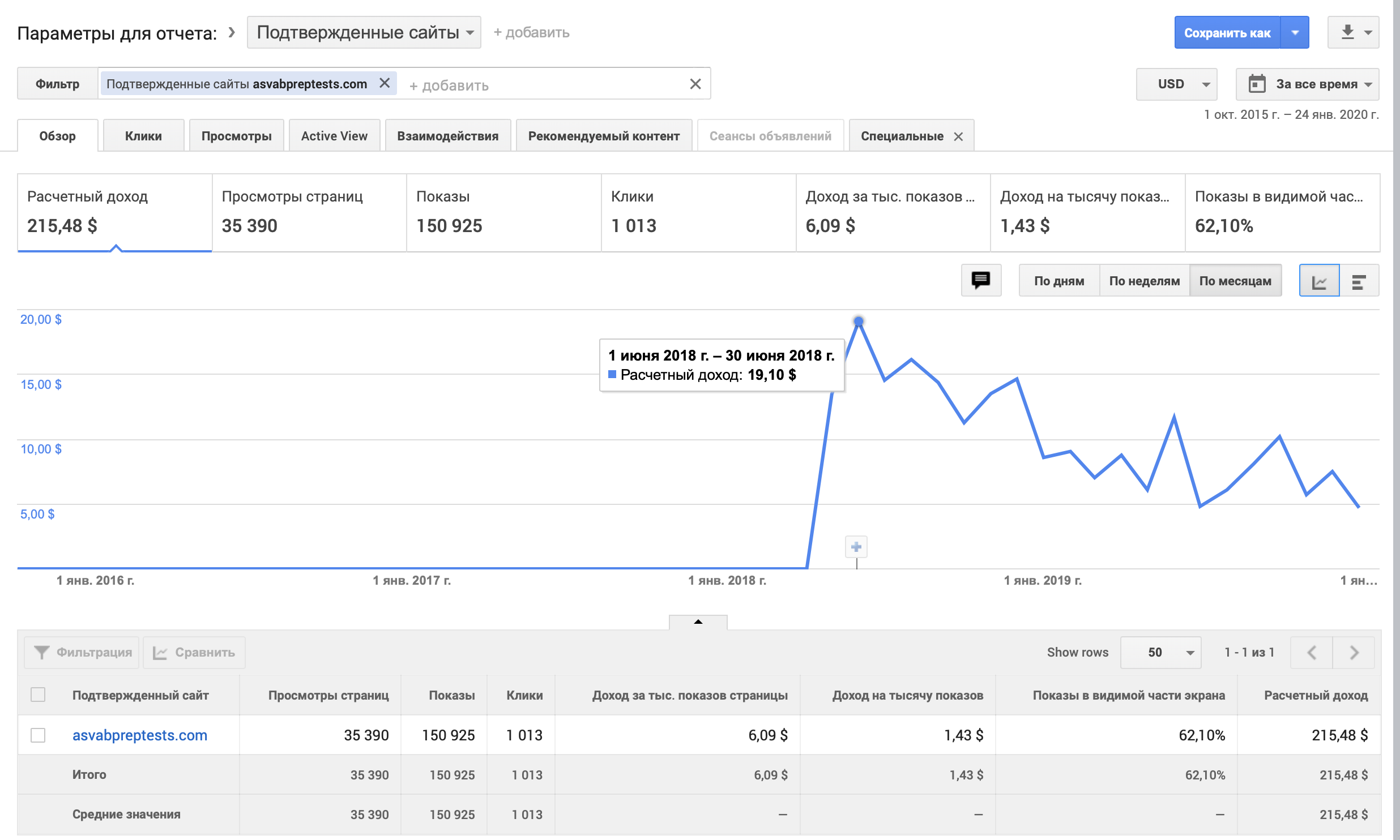Toggle the select-all header checkbox
Viewport: 1400px width, 840px height.
(38, 695)
